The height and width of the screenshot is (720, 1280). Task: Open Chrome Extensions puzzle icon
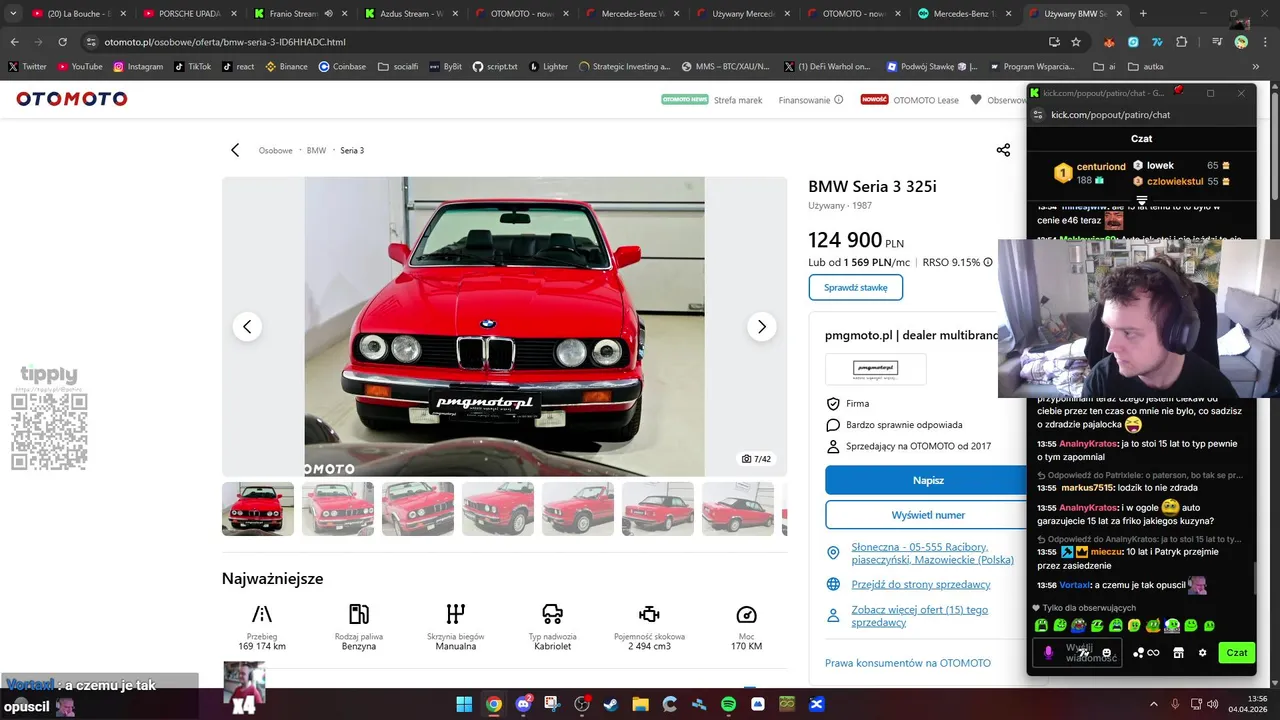click(1181, 42)
